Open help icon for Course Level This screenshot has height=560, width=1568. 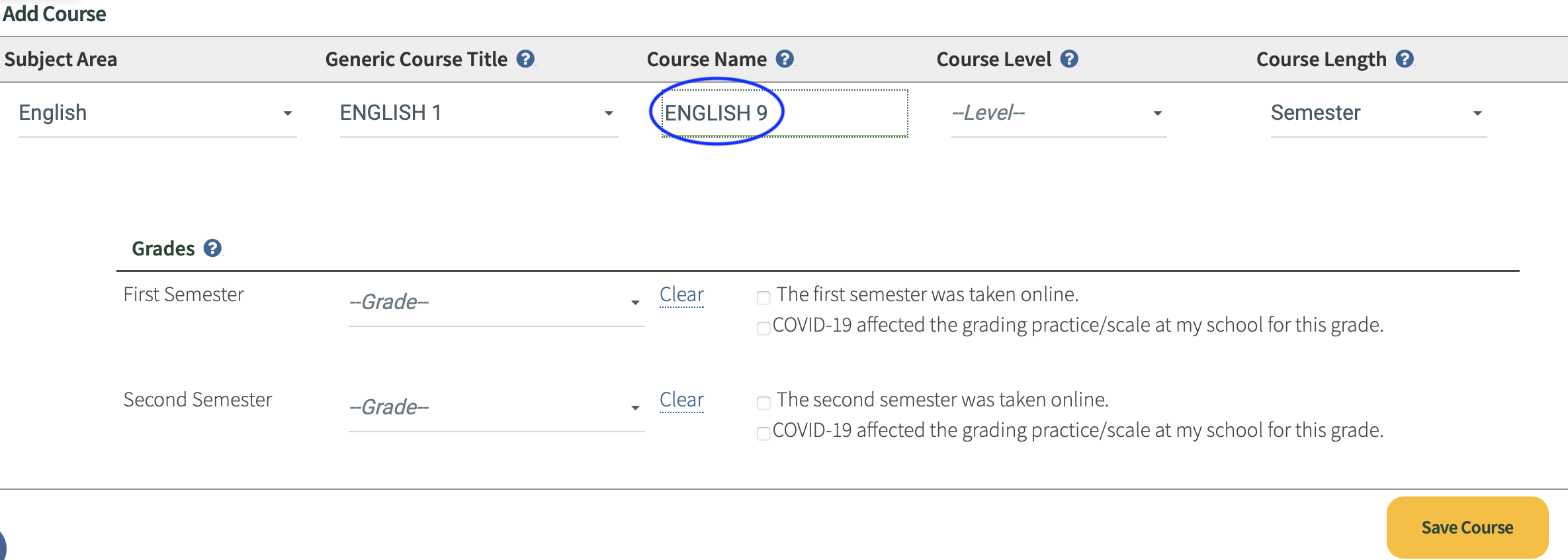[1069, 59]
